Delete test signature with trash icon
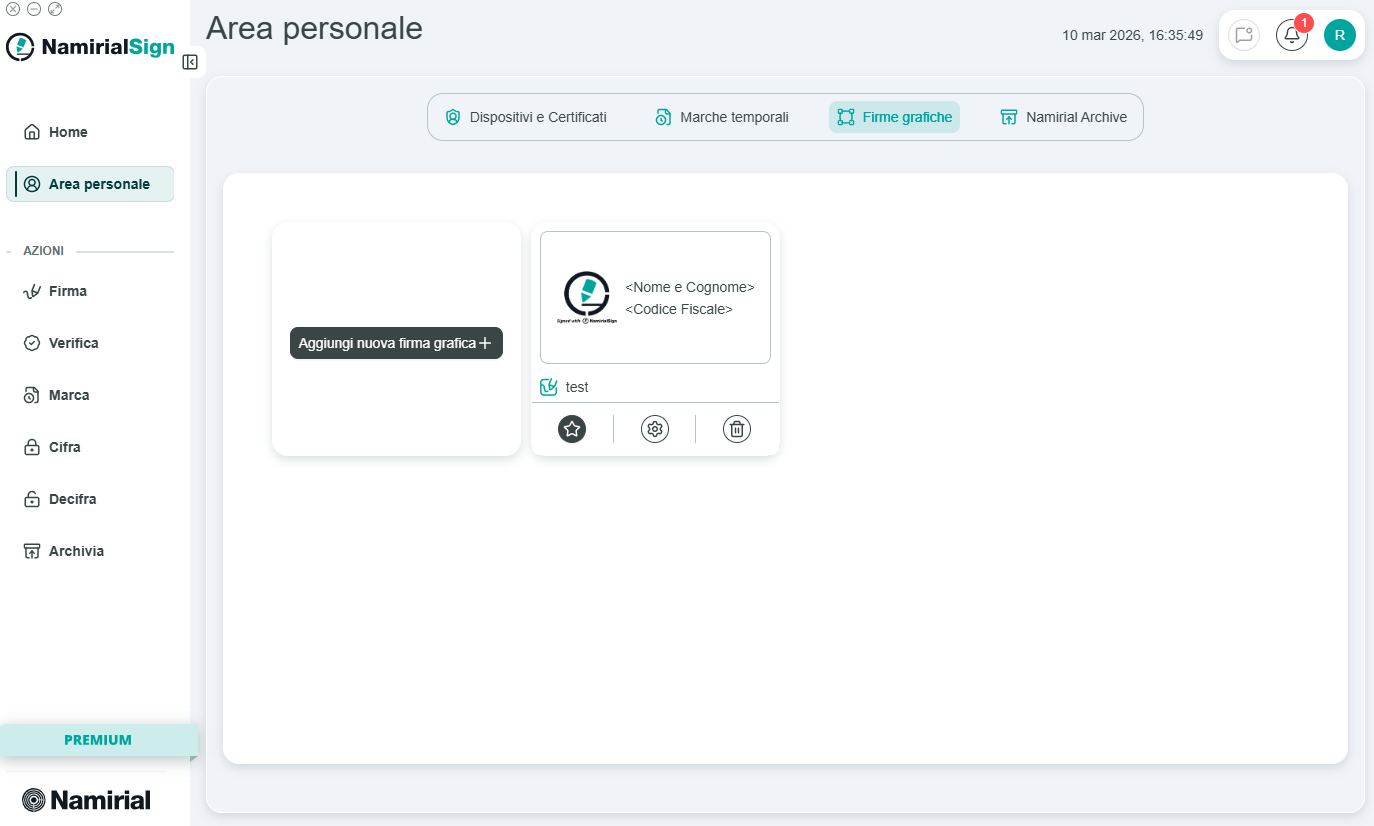1374x826 pixels. point(737,429)
